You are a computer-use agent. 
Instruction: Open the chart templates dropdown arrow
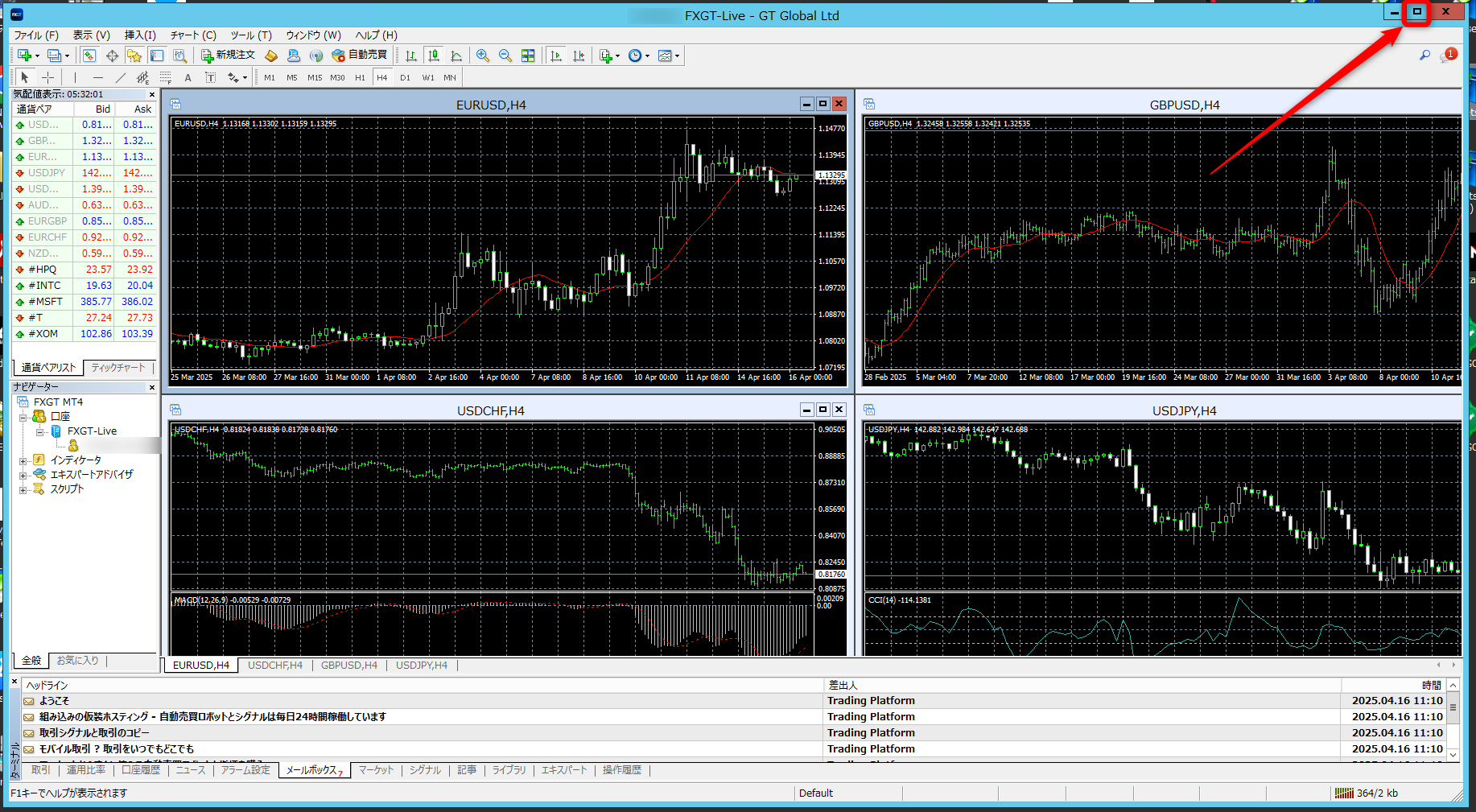click(677, 56)
